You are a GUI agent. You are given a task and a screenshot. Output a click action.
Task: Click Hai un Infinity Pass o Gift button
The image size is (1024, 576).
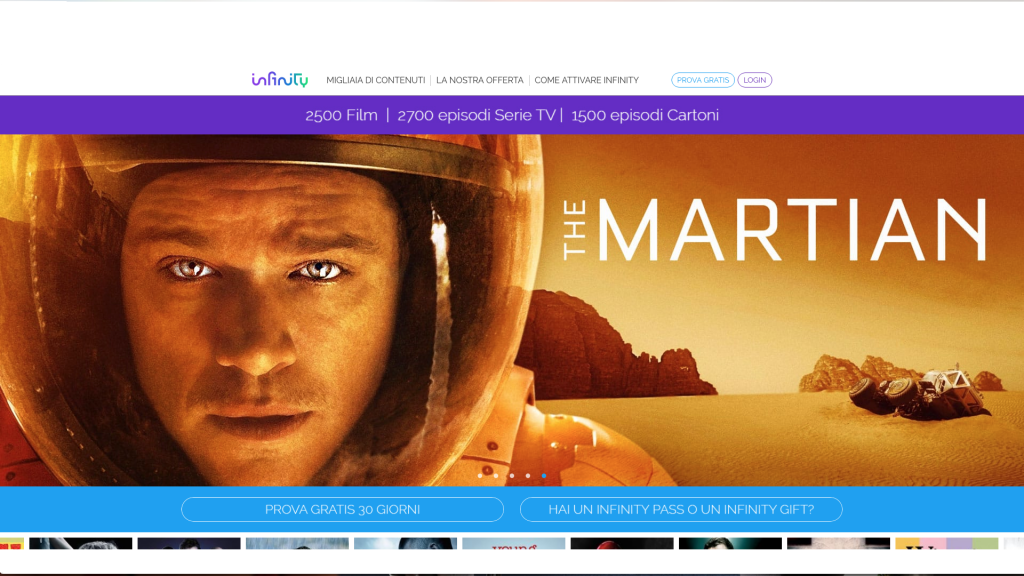coord(681,510)
